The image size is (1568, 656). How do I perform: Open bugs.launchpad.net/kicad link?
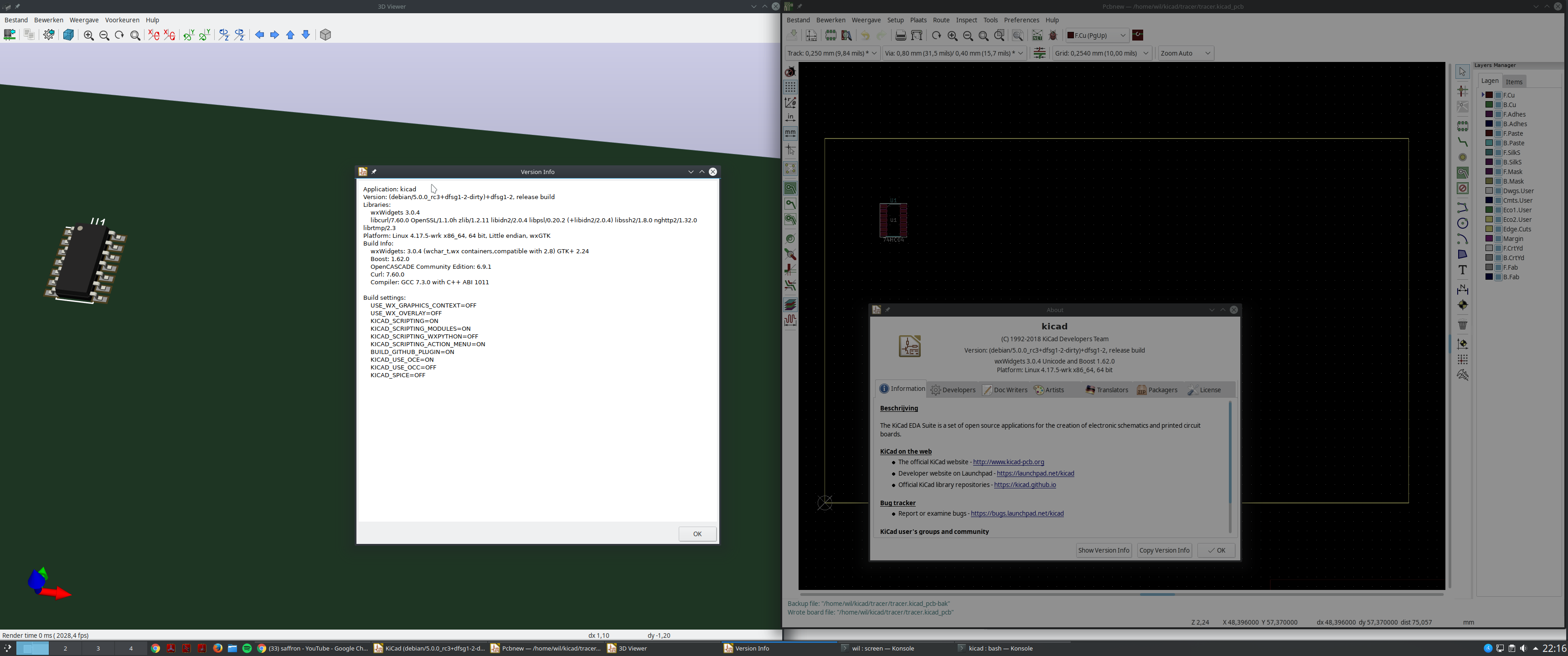1016,513
